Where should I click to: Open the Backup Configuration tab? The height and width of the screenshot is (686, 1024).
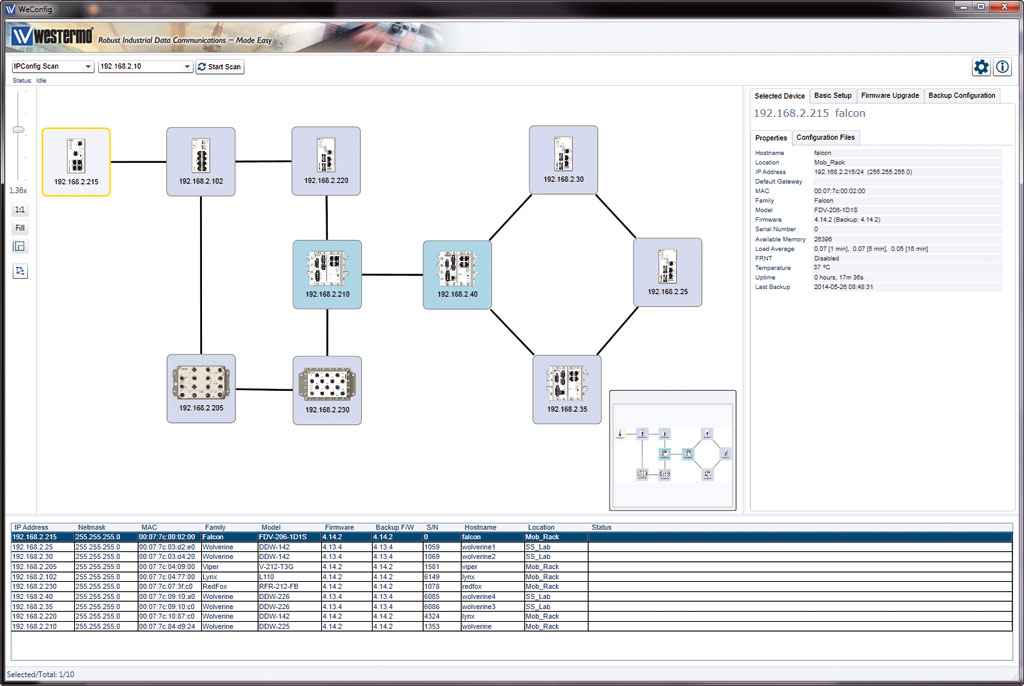point(961,96)
